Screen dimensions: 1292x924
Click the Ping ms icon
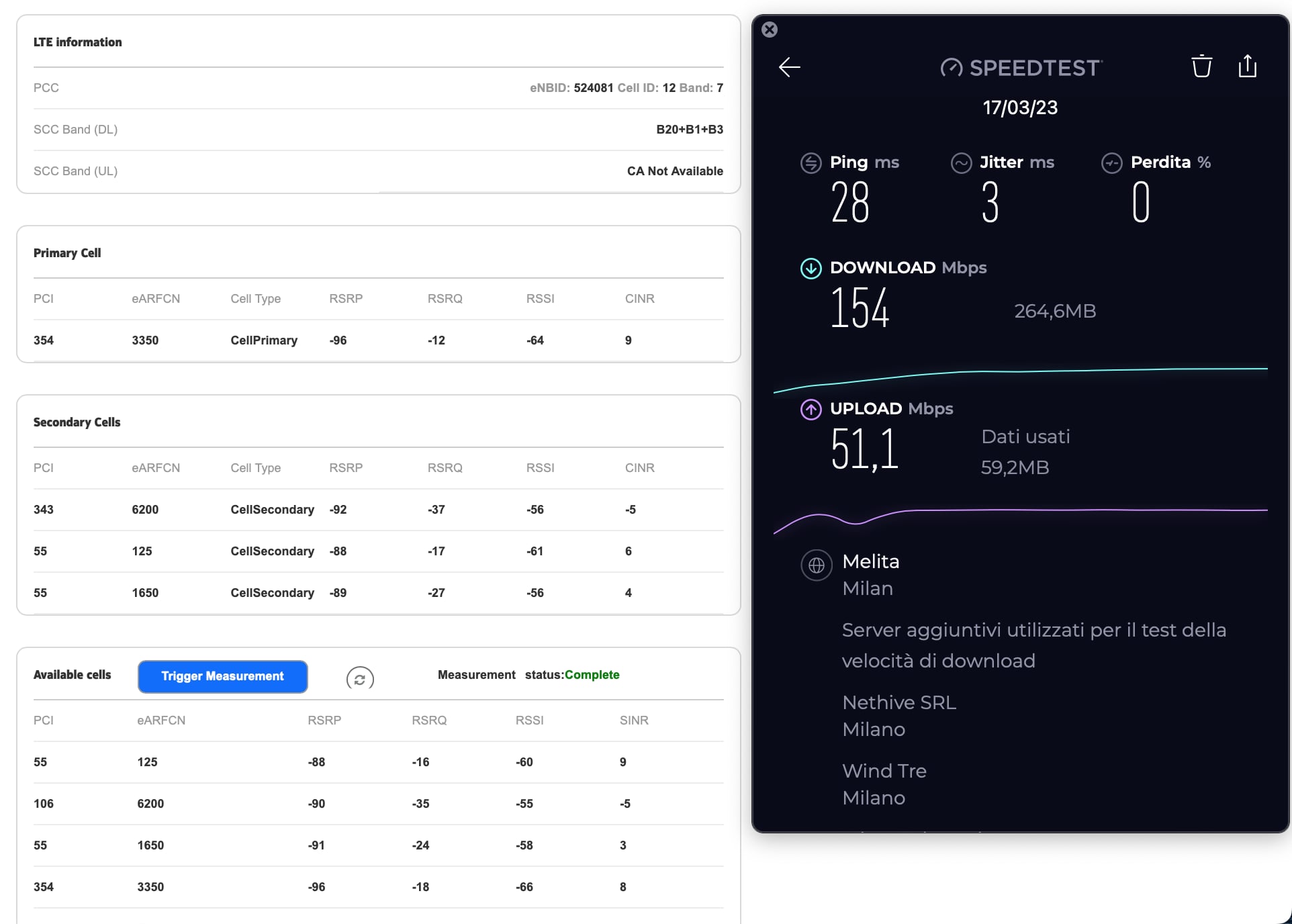(811, 163)
